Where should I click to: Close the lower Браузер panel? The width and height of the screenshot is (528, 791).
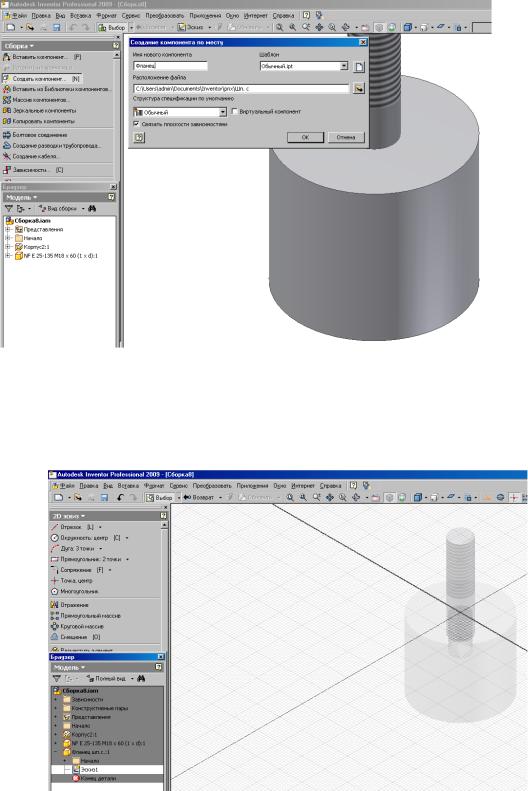[x=160, y=657]
